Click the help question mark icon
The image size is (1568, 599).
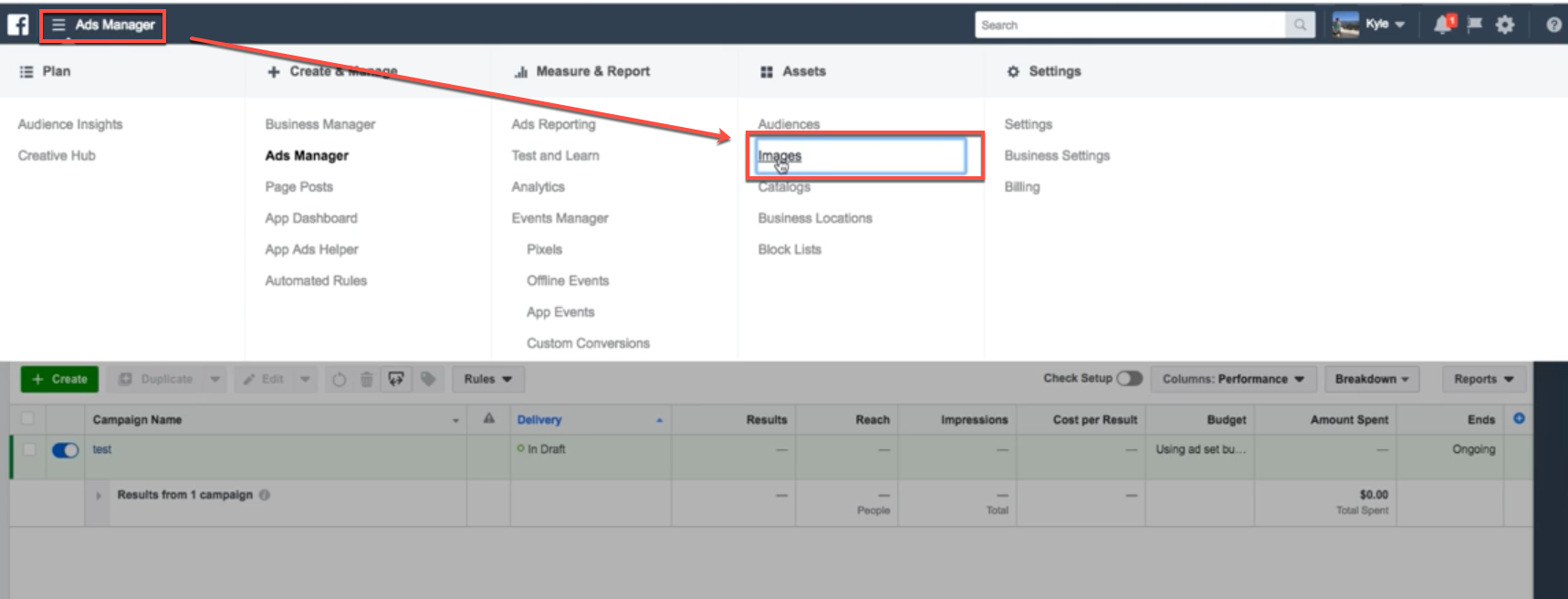point(1553,25)
